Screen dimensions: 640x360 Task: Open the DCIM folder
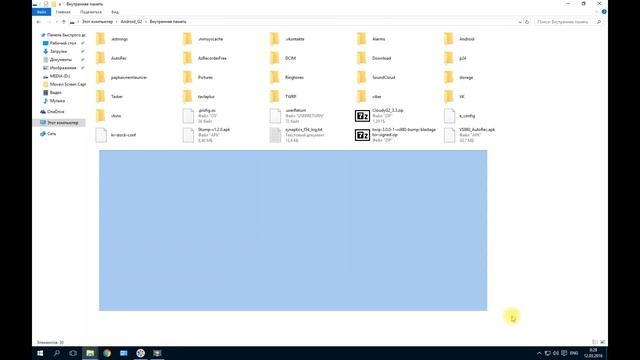pyautogui.click(x=284, y=58)
